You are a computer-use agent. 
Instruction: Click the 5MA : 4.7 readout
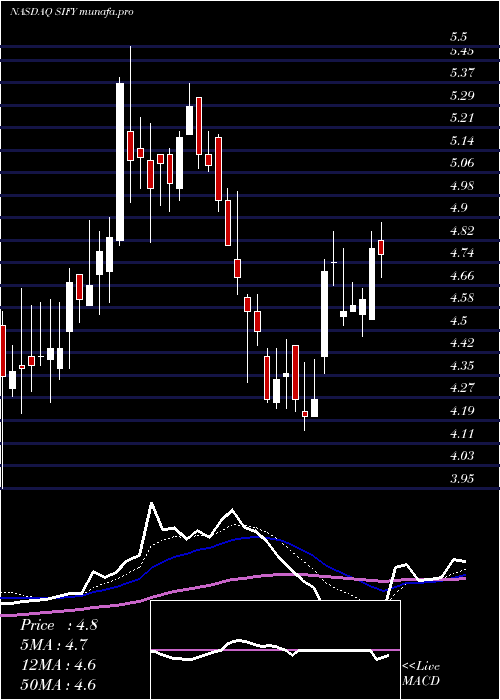54,645
